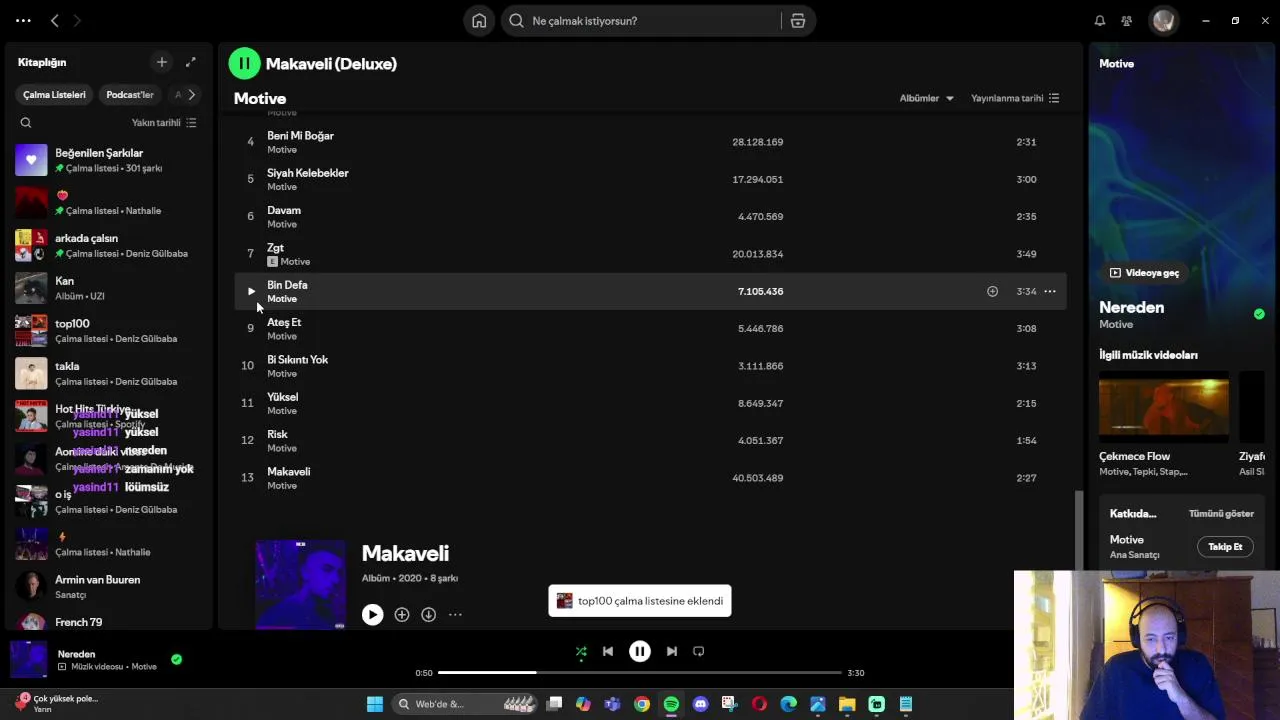Select the Çalma Listeleri filter tab
Viewport: 1280px width, 720px height.
[55, 95]
